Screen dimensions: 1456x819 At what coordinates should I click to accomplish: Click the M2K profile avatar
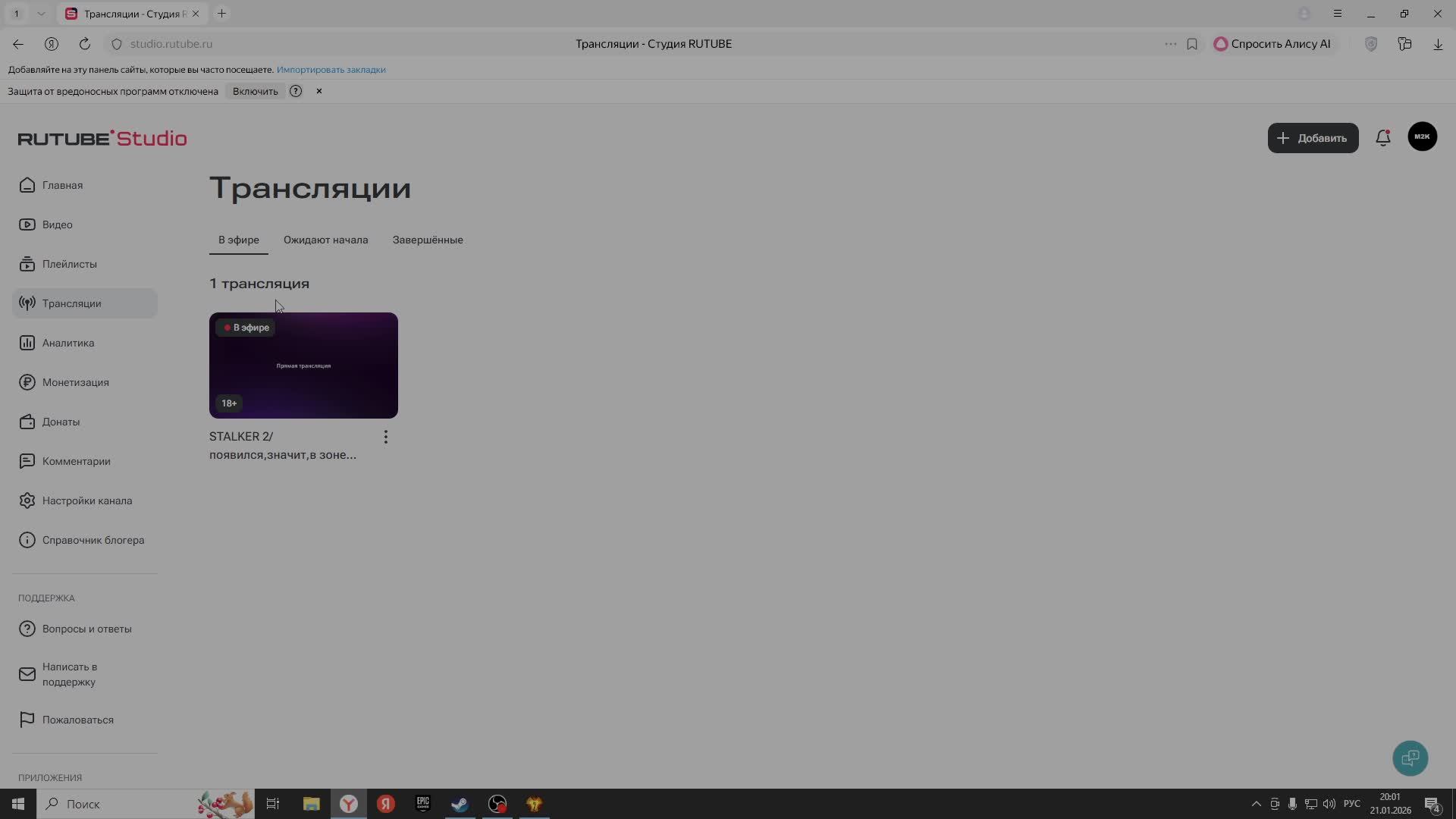1422,136
